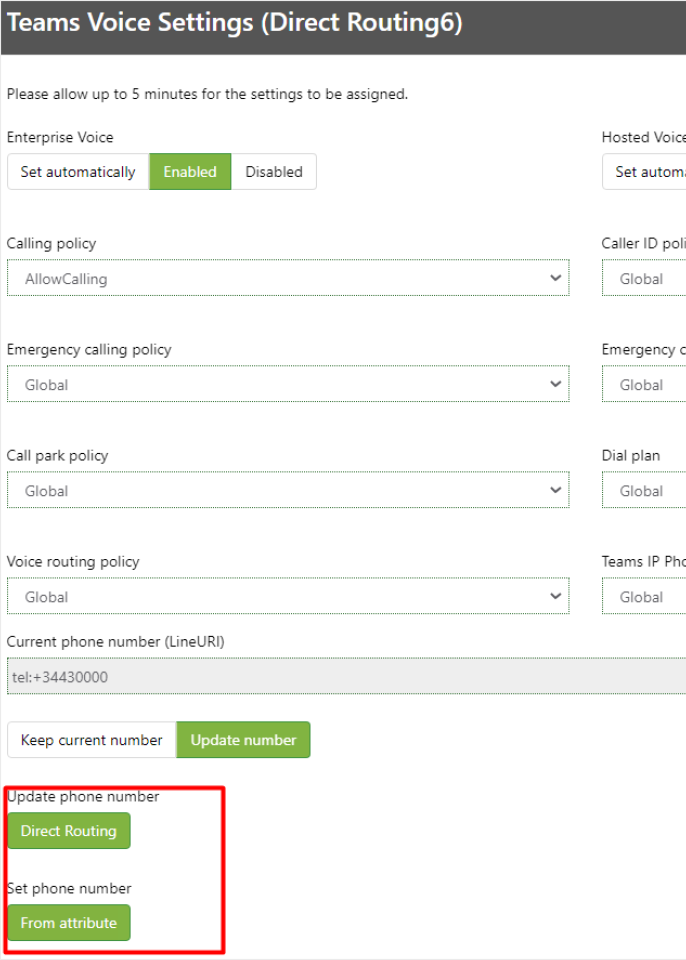Open the Caller ID policy dropdown

coord(644,278)
